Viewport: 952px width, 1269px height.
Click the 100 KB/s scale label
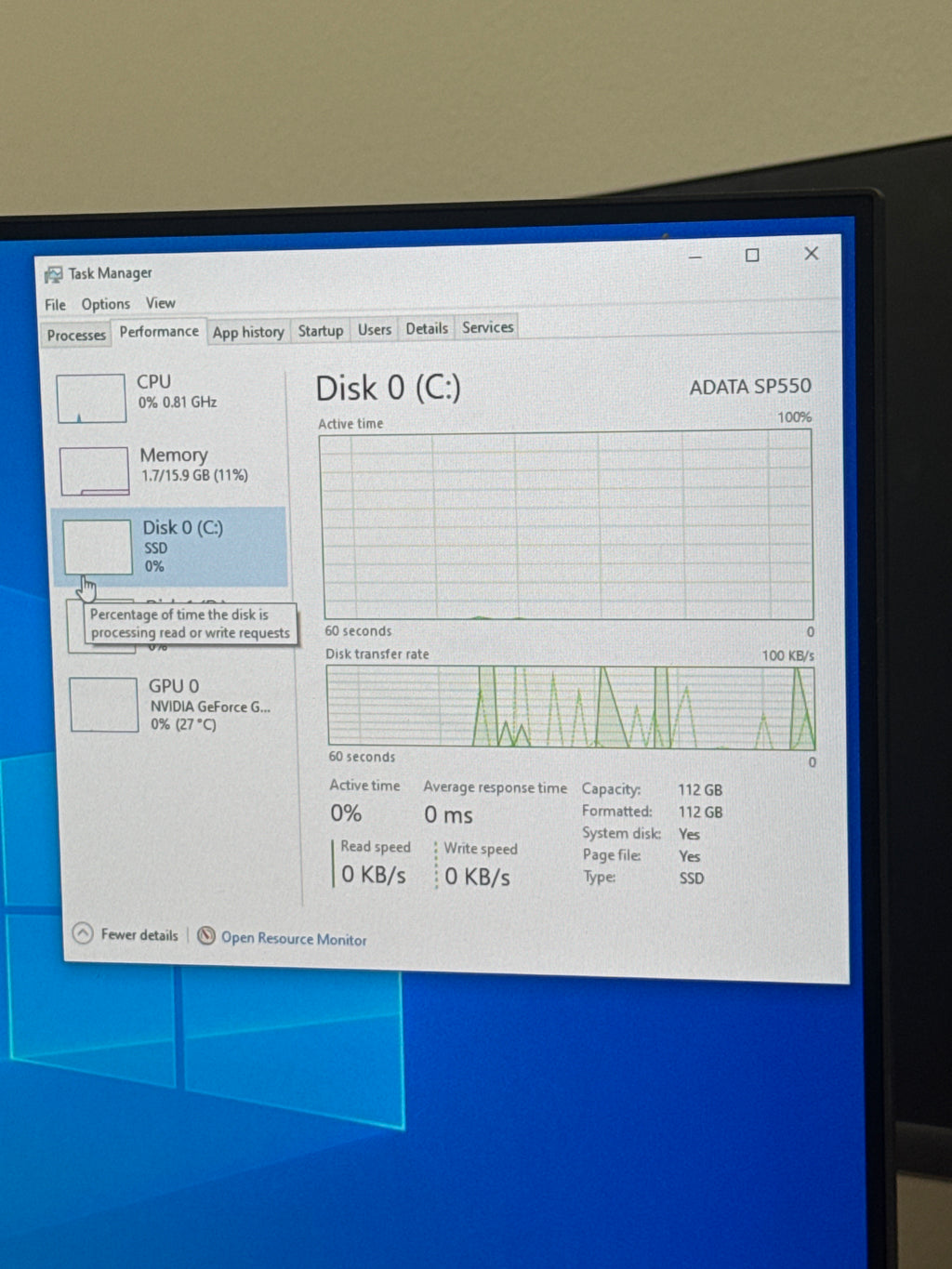(x=787, y=655)
